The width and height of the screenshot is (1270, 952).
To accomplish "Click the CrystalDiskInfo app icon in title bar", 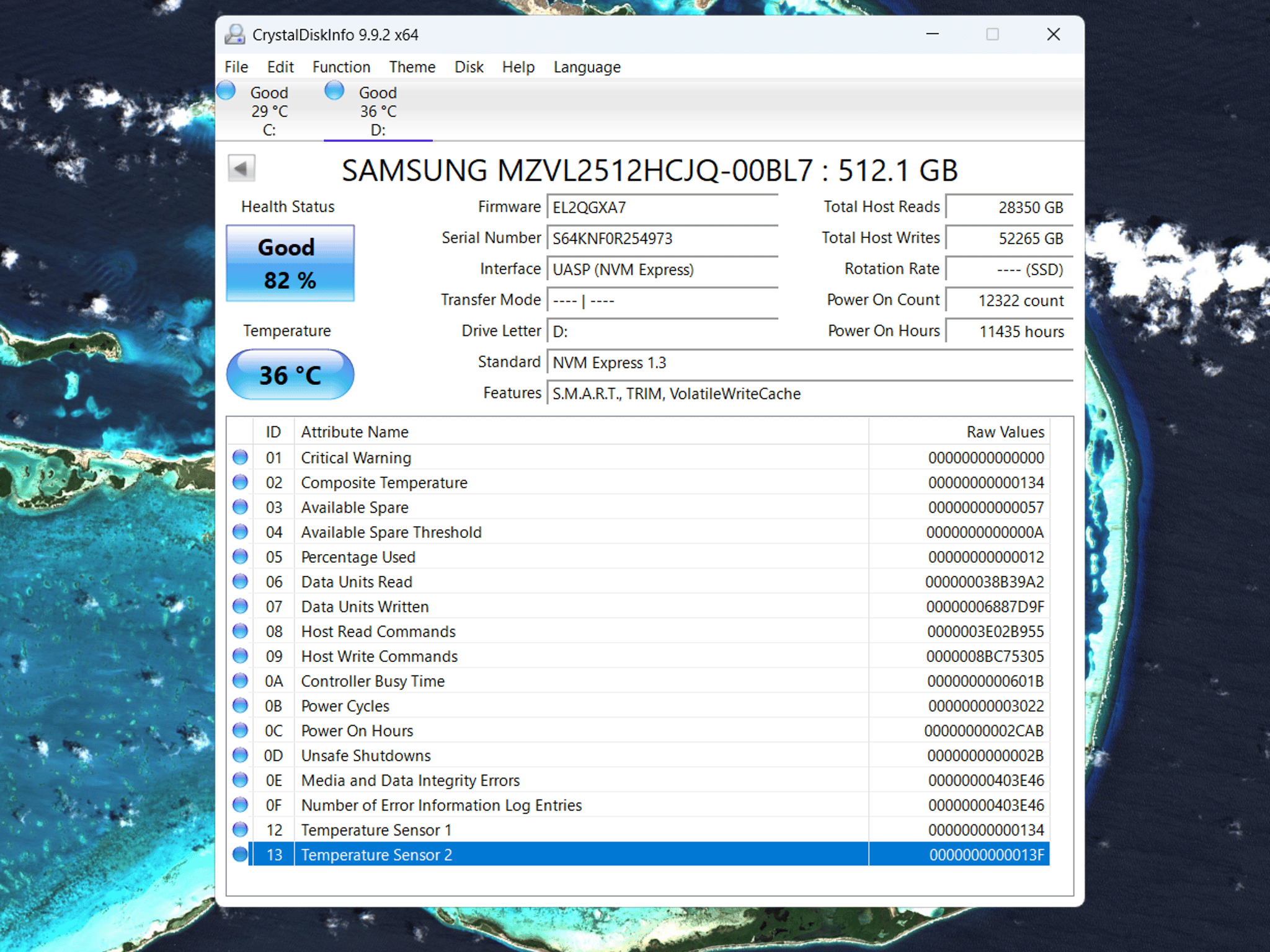I will 234,34.
